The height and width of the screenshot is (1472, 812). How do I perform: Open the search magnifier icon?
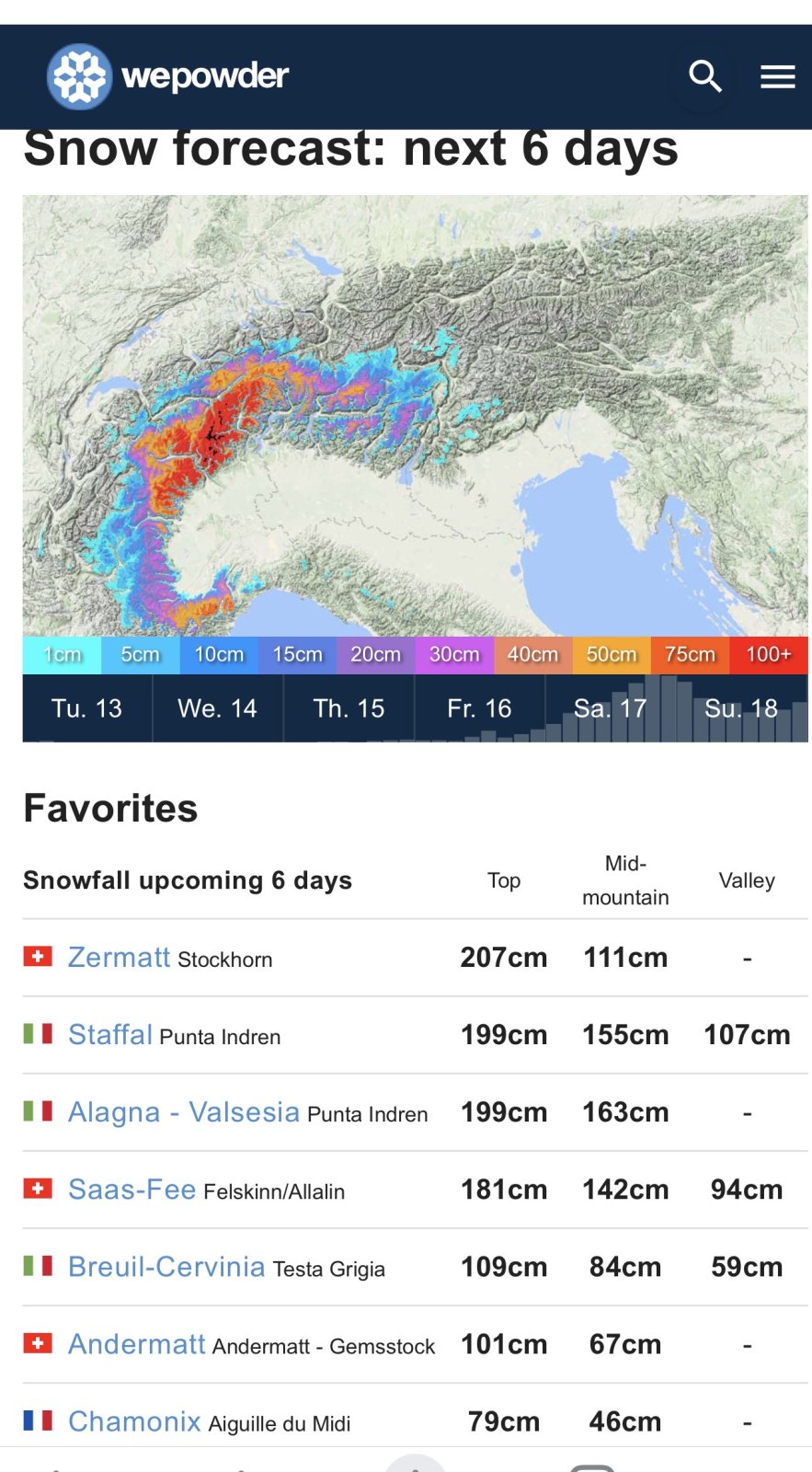coord(704,76)
